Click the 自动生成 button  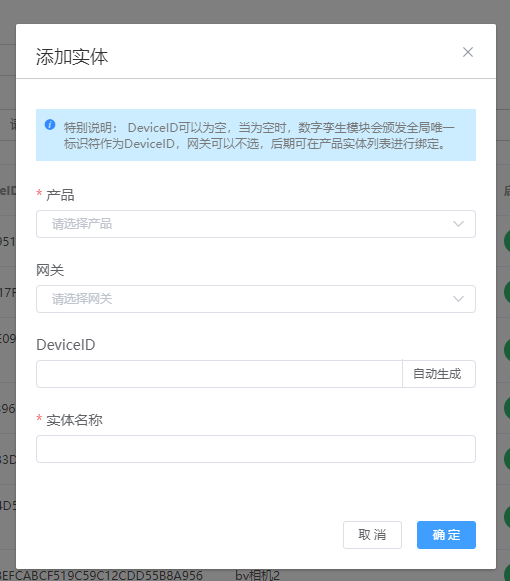(x=439, y=374)
